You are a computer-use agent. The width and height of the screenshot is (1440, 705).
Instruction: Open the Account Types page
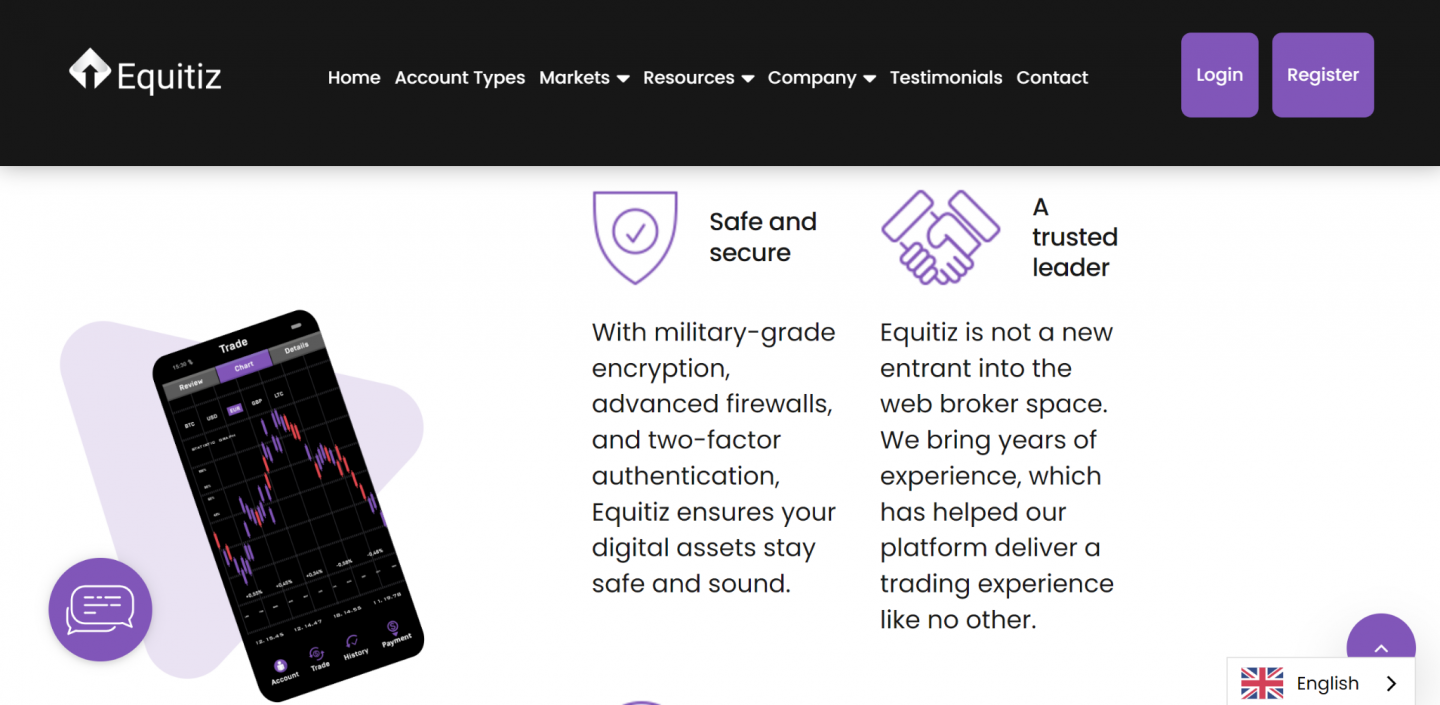[460, 77]
